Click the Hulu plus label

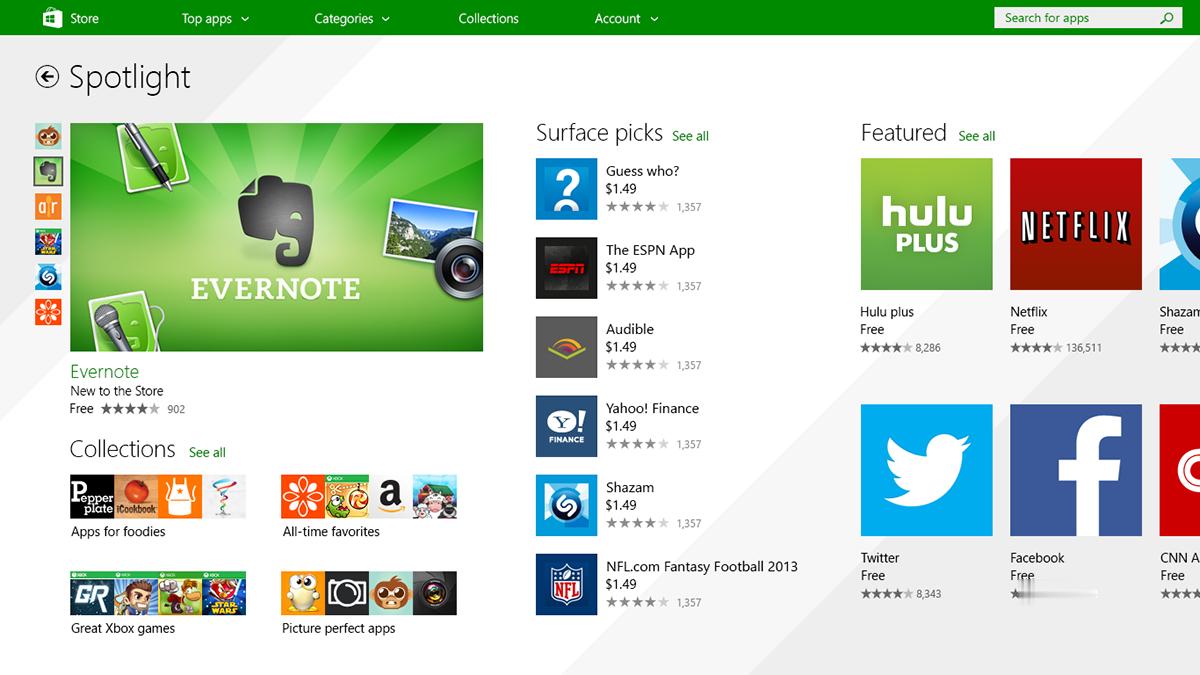click(887, 312)
